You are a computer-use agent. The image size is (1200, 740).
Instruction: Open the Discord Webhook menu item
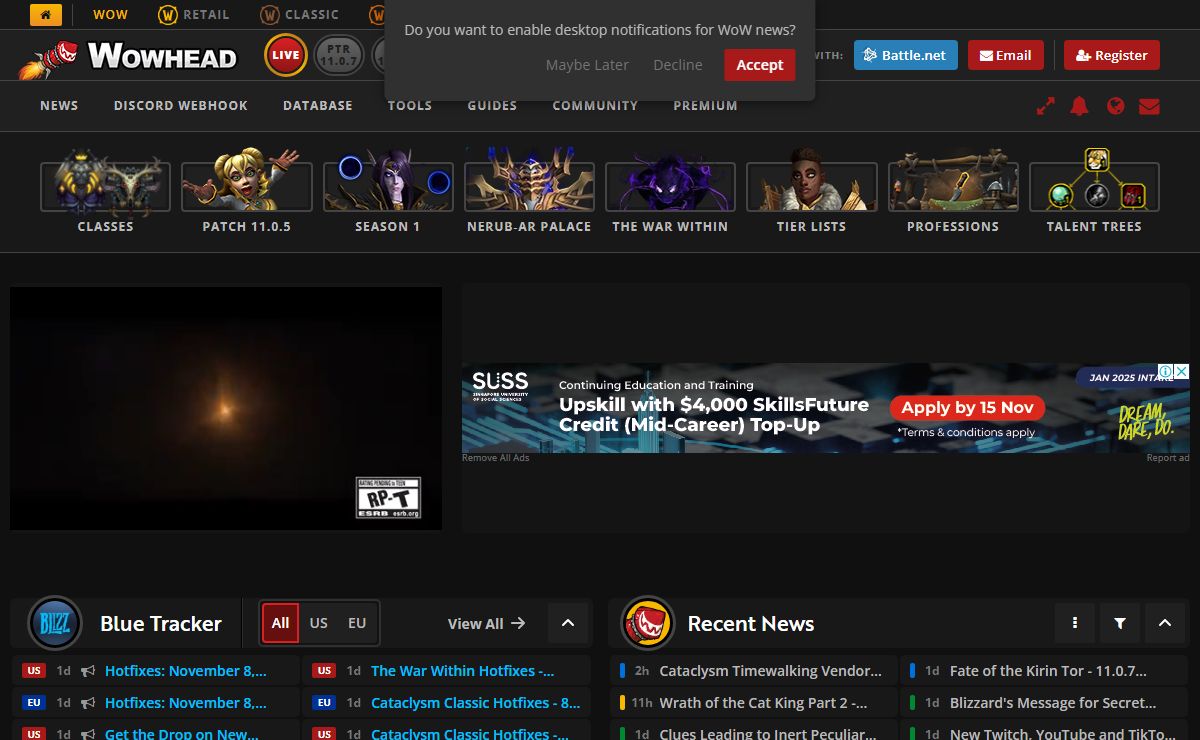click(181, 106)
